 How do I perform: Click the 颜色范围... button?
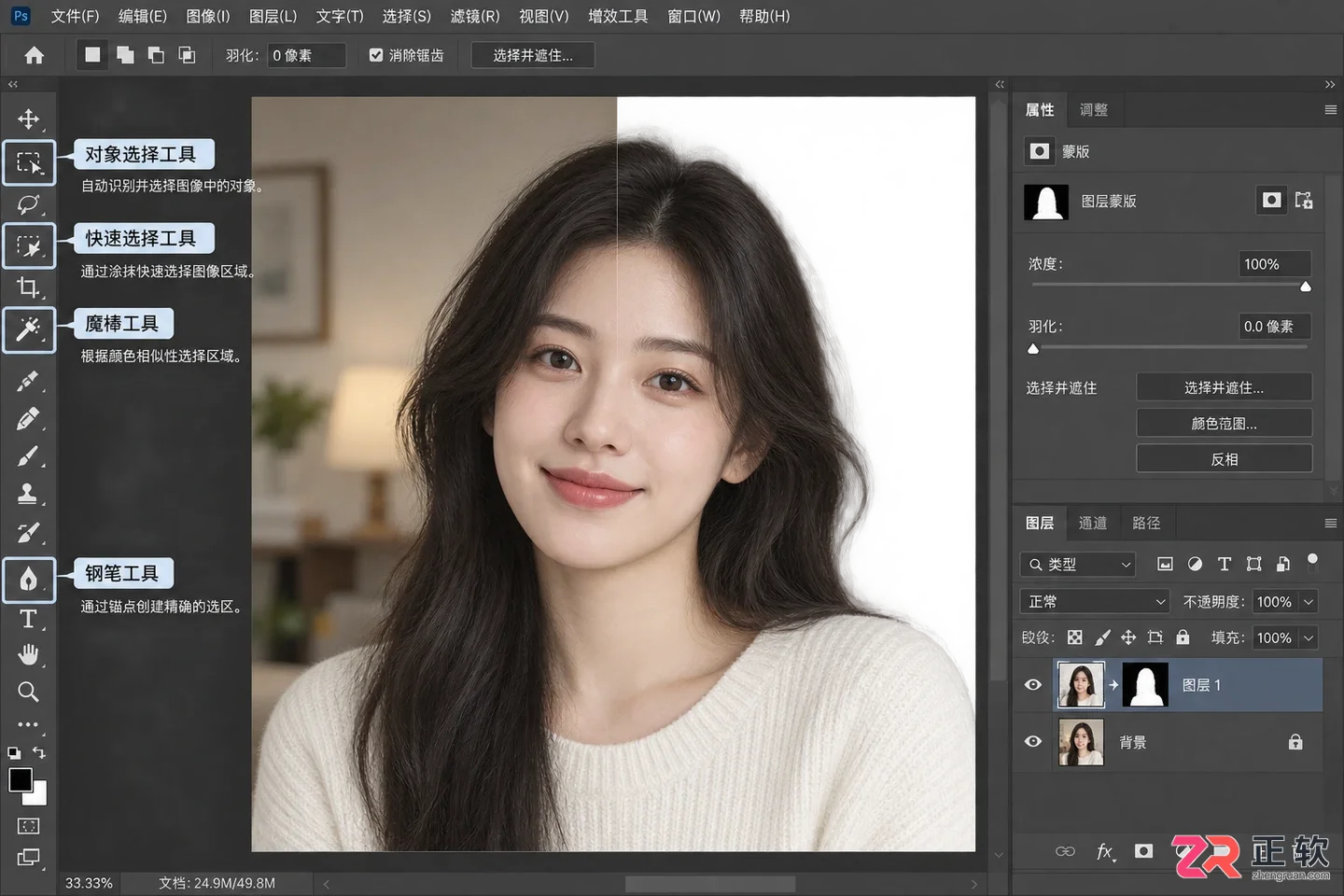(x=1224, y=423)
